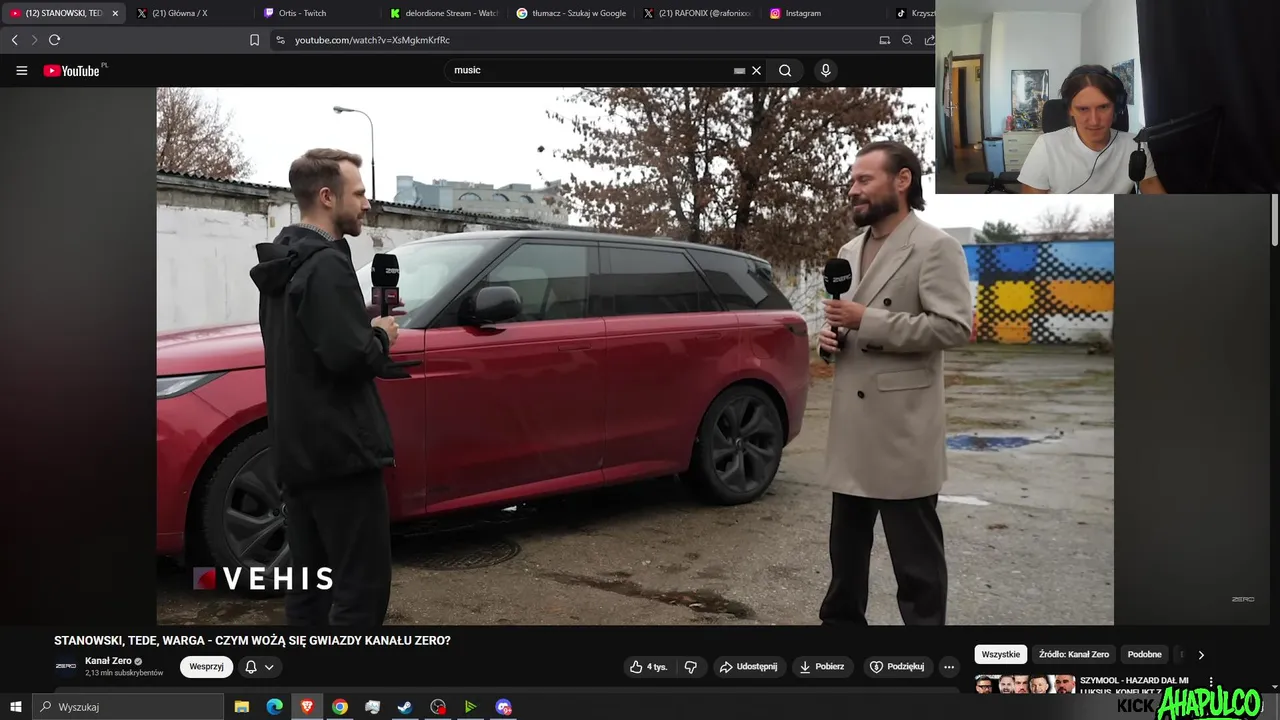Open site settings icon beside URL
Viewport: 1280px width, 720px height.
280,40
